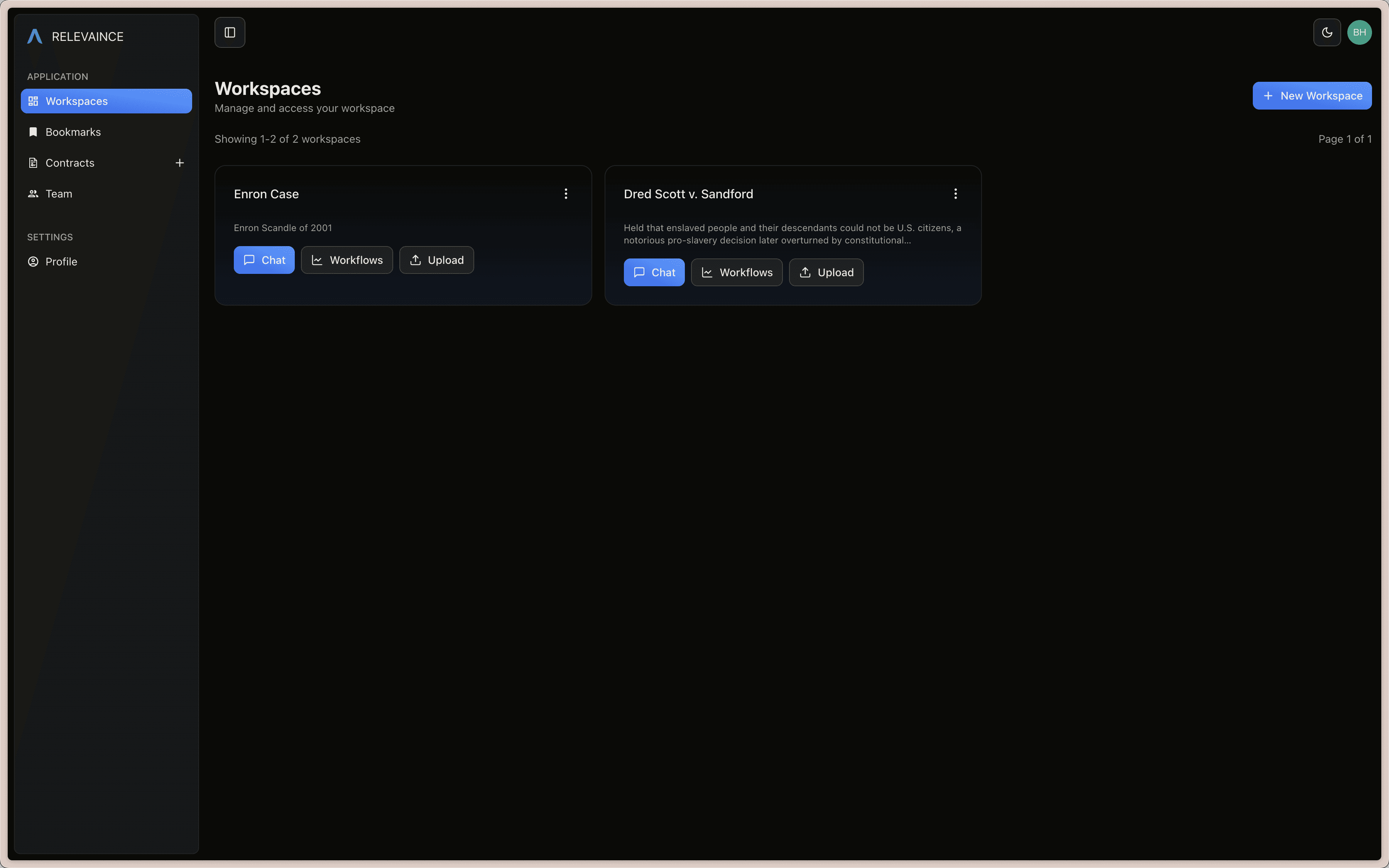Viewport: 1389px width, 868px height.
Task: Open the Contracts sidebar section
Action: pyautogui.click(x=69, y=163)
